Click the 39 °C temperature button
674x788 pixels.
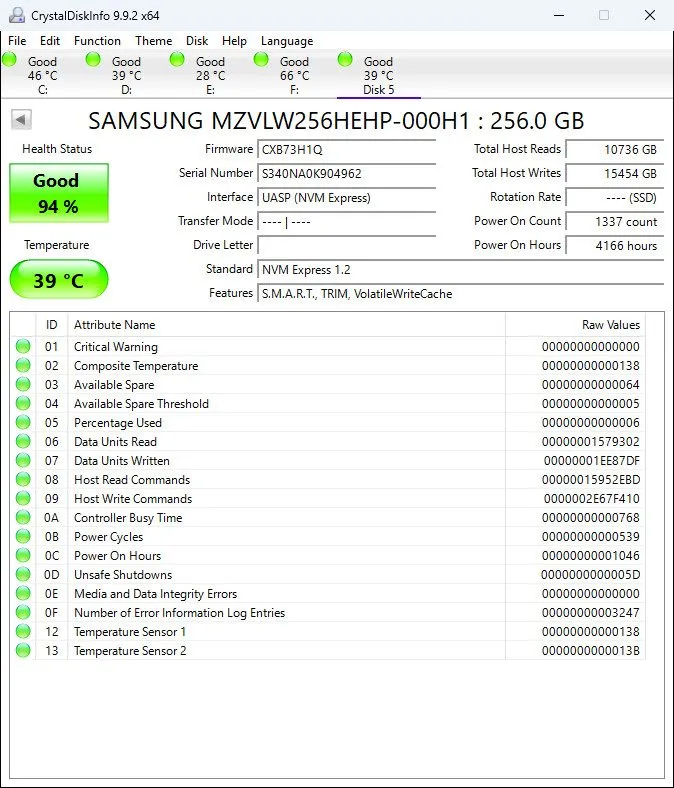pos(59,279)
